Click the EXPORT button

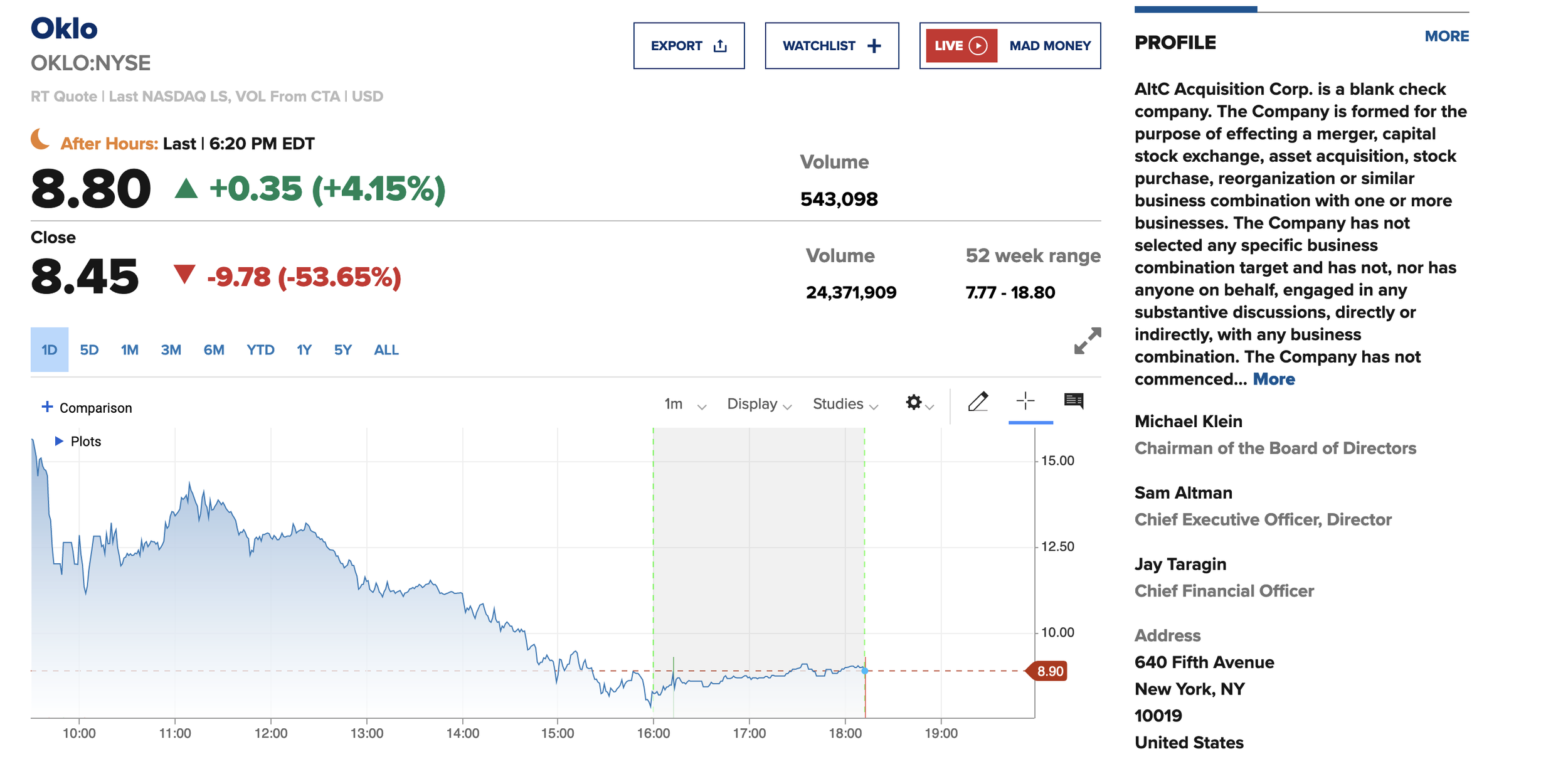tap(689, 46)
